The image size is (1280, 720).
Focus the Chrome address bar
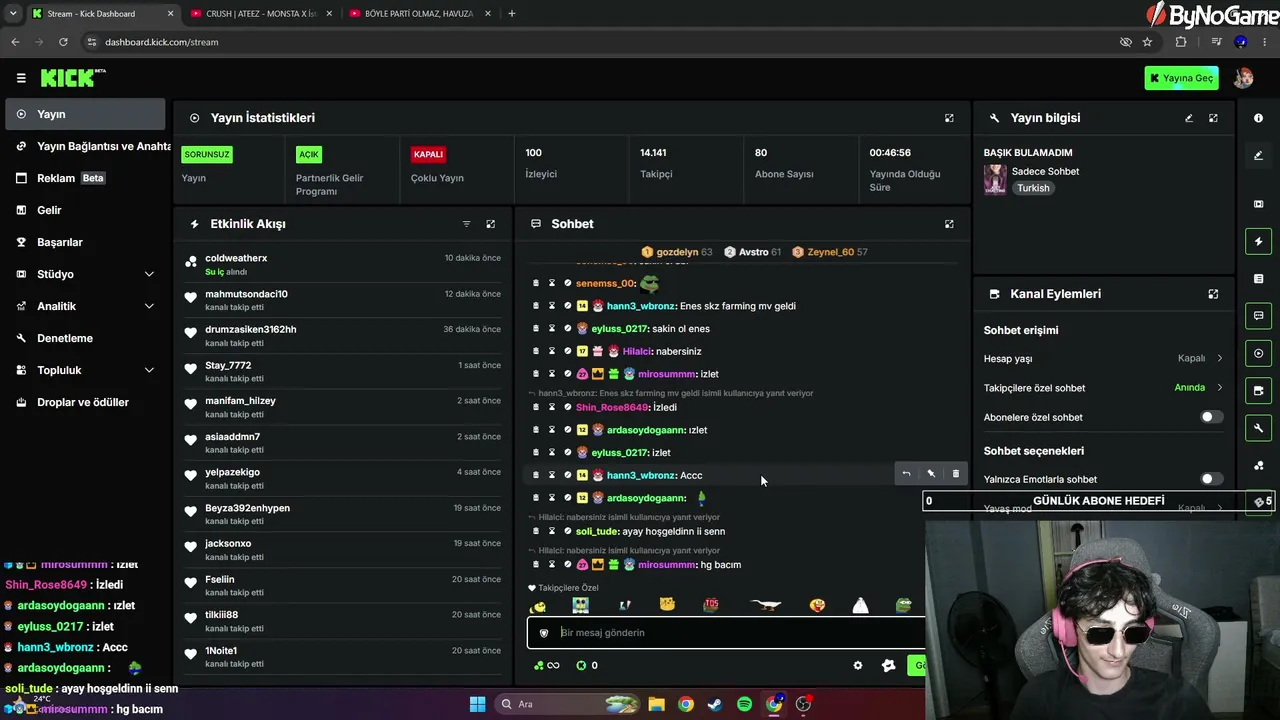[600, 42]
